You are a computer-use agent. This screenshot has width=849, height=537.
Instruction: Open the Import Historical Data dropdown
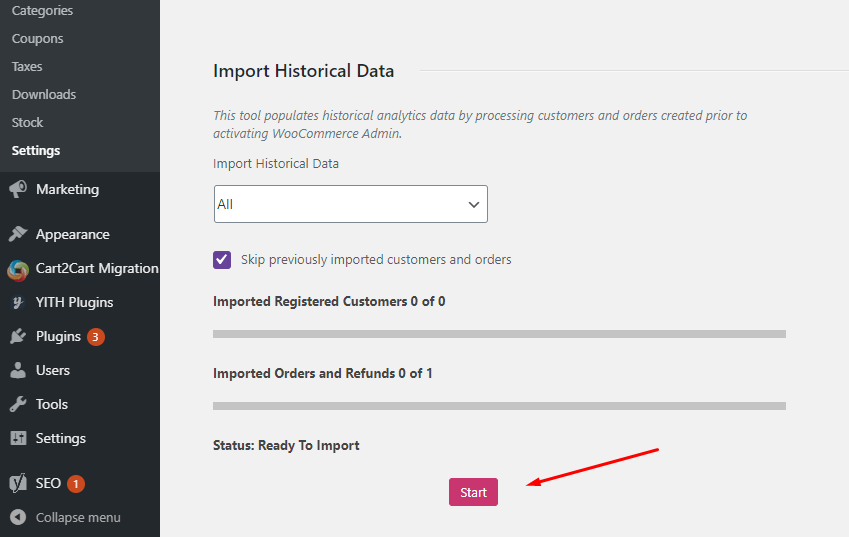point(351,204)
